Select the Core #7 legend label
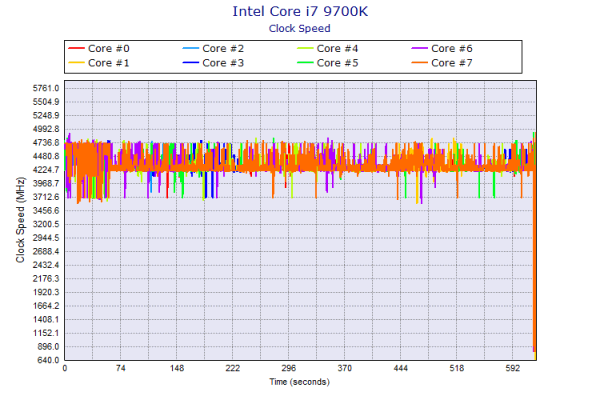This screenshot has height=400, width=600. click(x=452, y=63)
